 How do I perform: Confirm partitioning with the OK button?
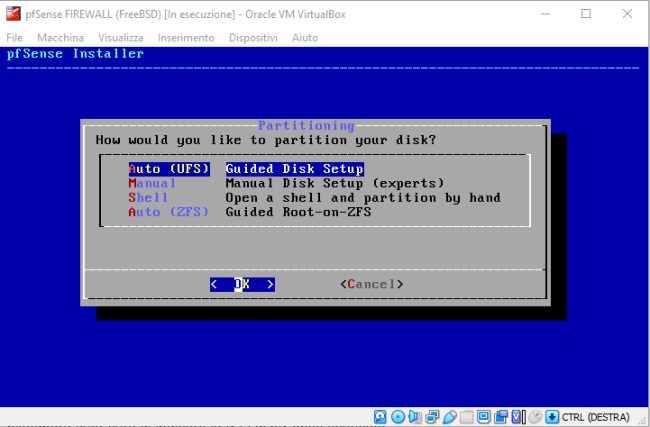pos(242,284)
